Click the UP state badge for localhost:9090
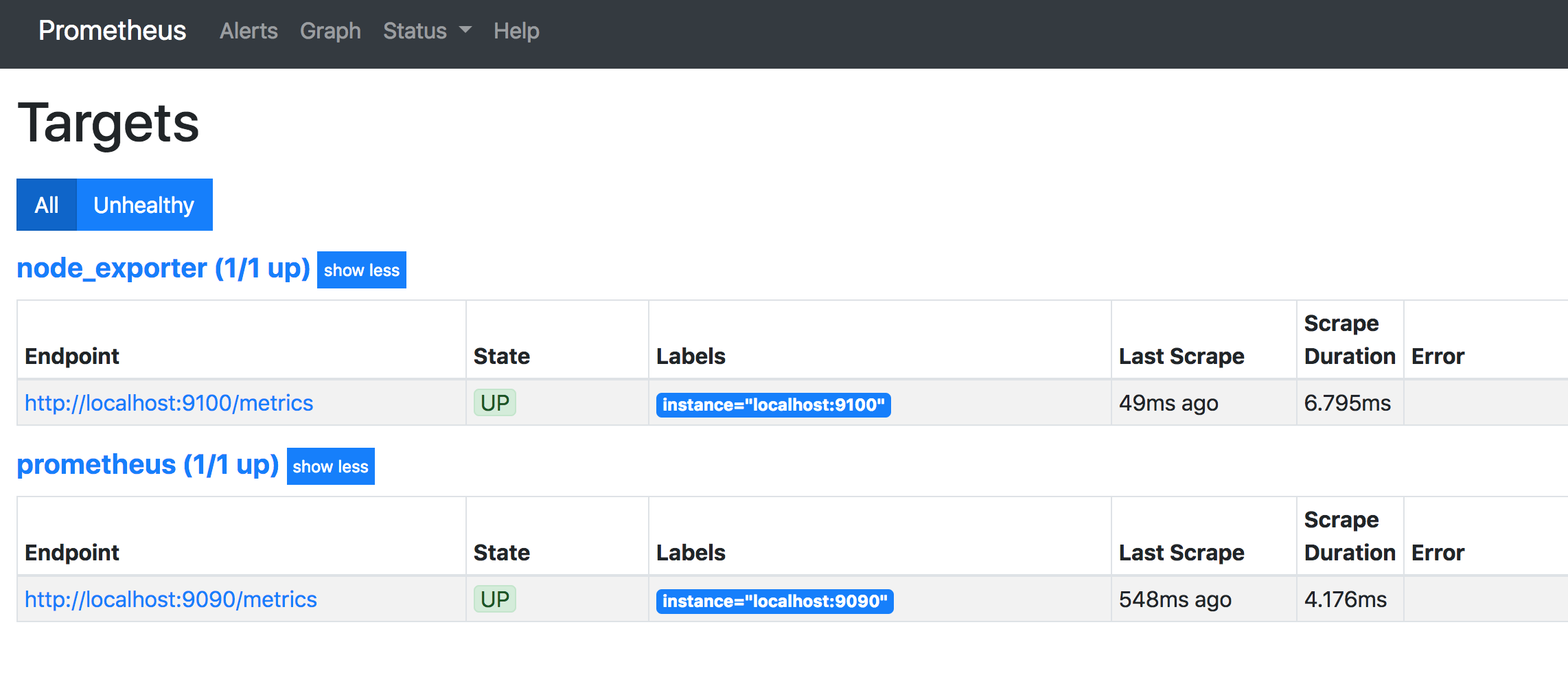The image size is (1568, 673). coord(495,600)
